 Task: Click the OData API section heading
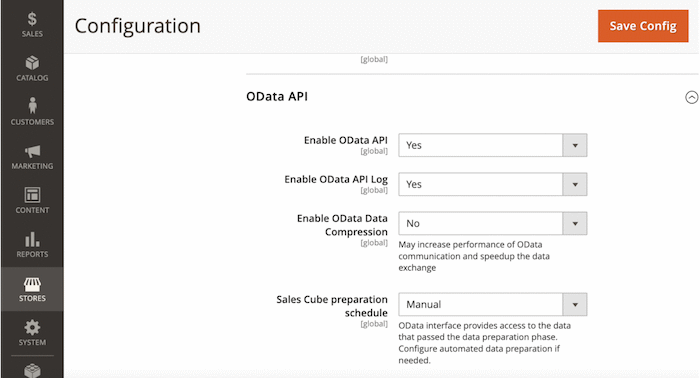(277, 96)
